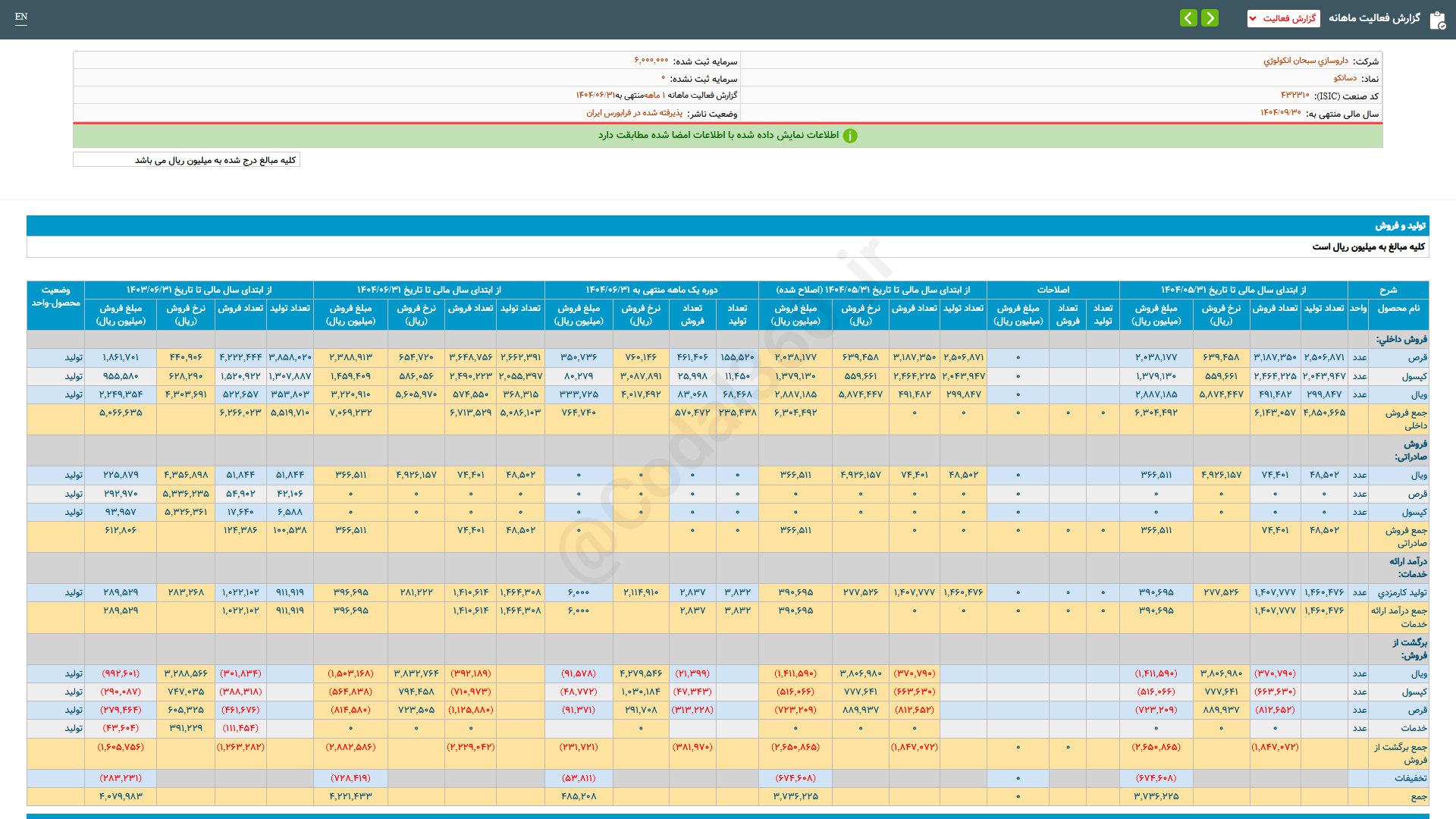
Task: Click the publisher status پذیرفته شده در فرابورس ایران
Action: [x=634, y=113]
